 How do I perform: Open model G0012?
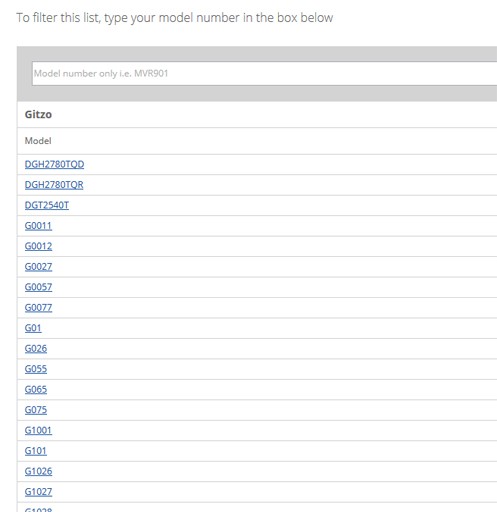pyautogui.click(x=38, y=246)
